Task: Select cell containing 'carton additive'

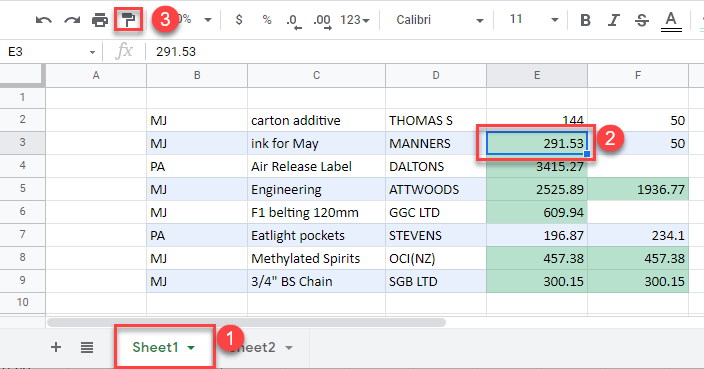Action: coord(316,120)
